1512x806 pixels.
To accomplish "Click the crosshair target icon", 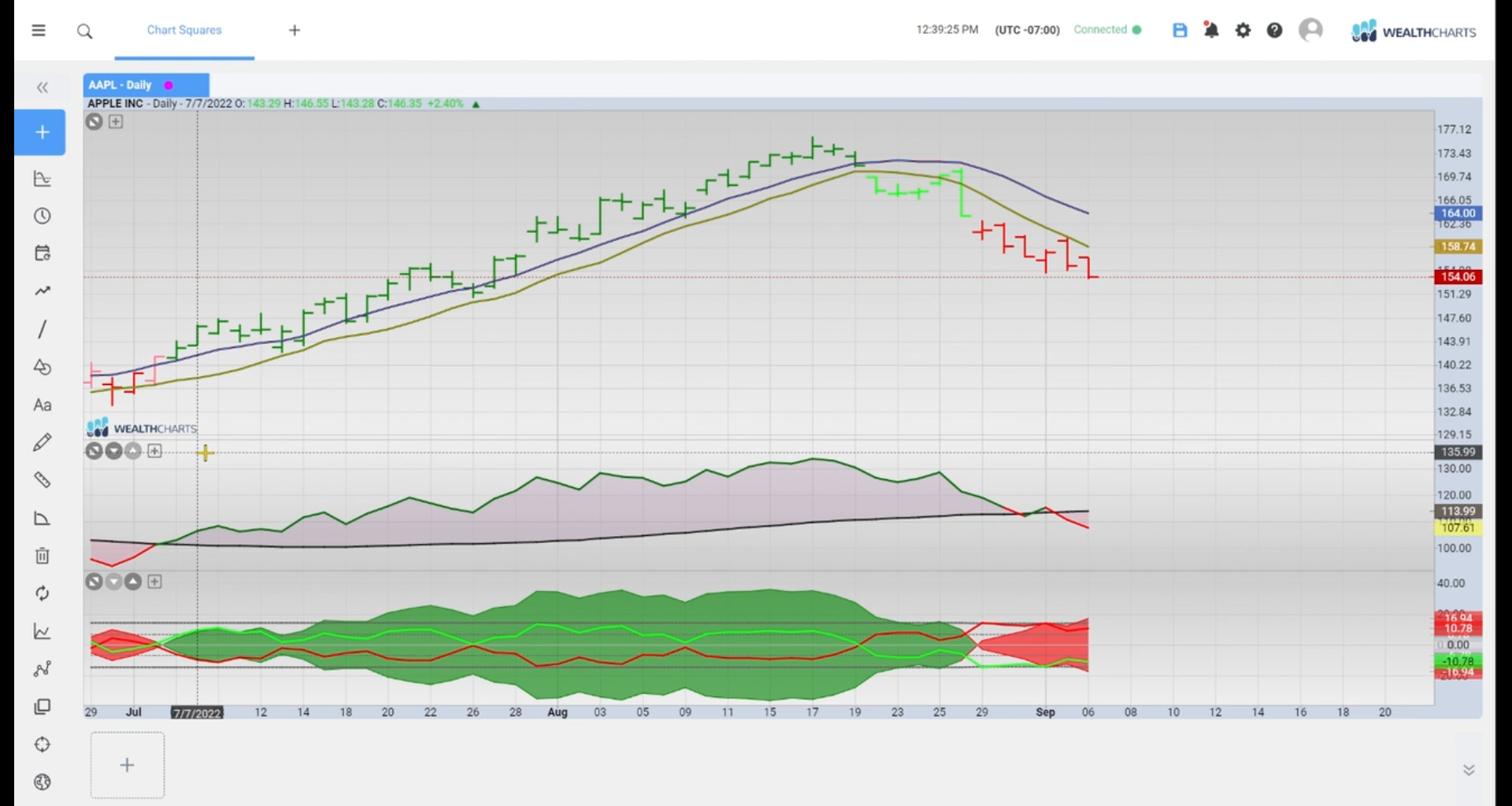I will pyautogui.click(x=43, y=745).
